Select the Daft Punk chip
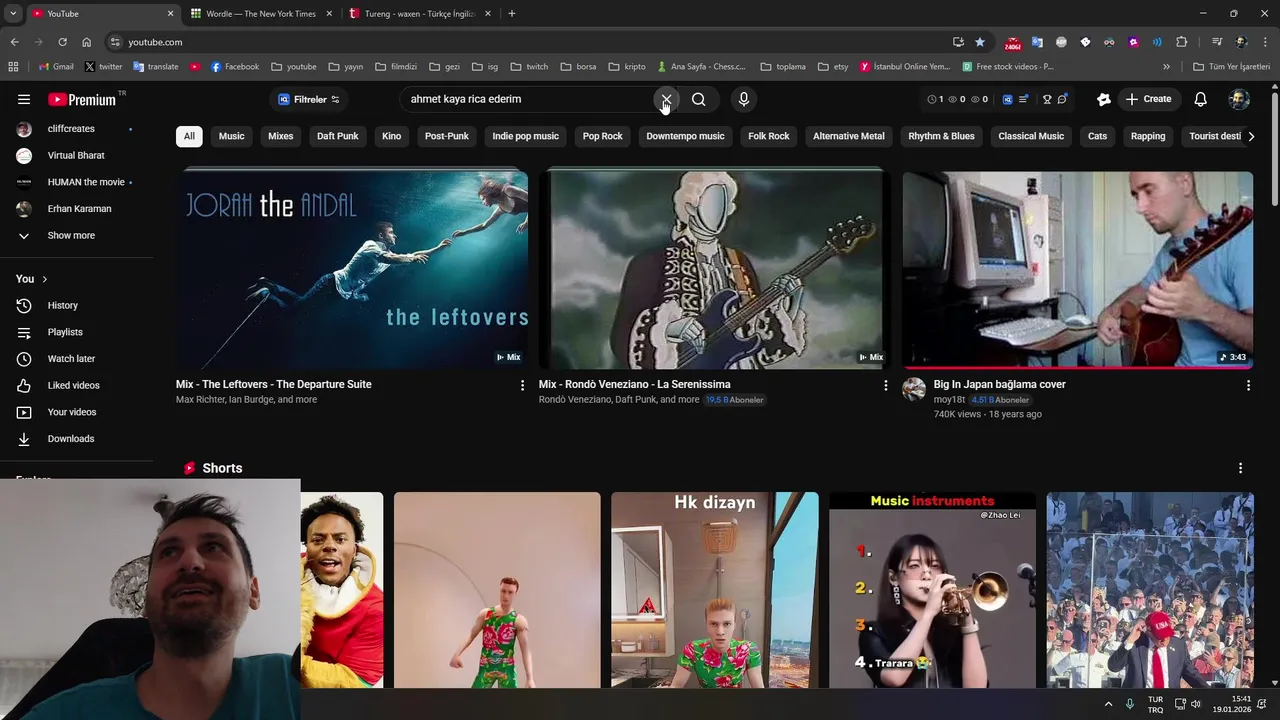The width and height of the screenshot is (1280, 720). pos(338,136)
